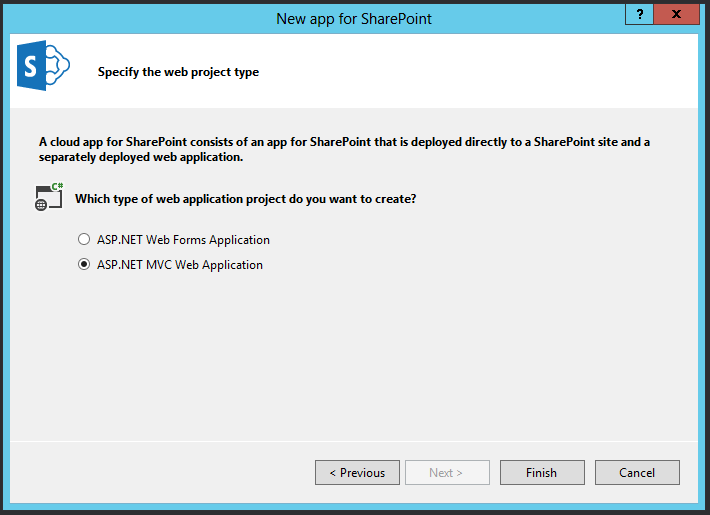Click the Which type of web application question
Image resolution: width=710 pixels, height=515 pixels.
[245, 199]
